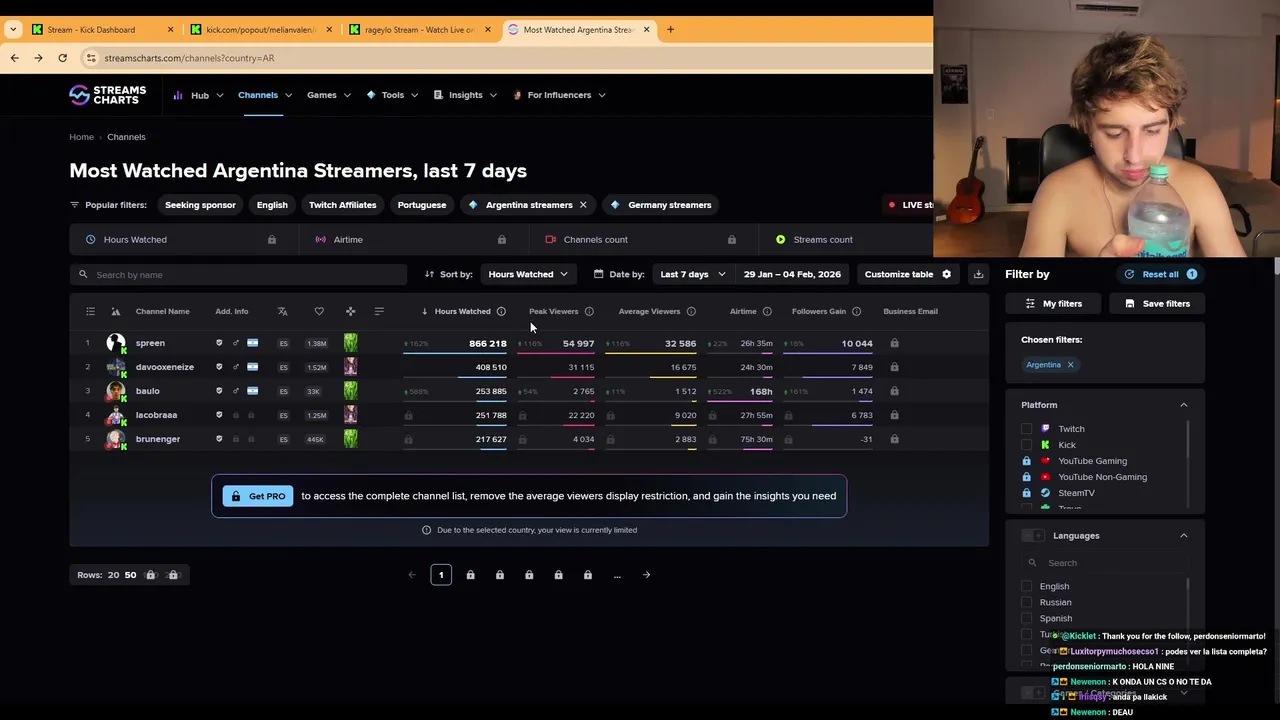Viewport: 1280px width, 720px height.
Task: Click the info icon next to Followers Gain
Action: point(856,311)
